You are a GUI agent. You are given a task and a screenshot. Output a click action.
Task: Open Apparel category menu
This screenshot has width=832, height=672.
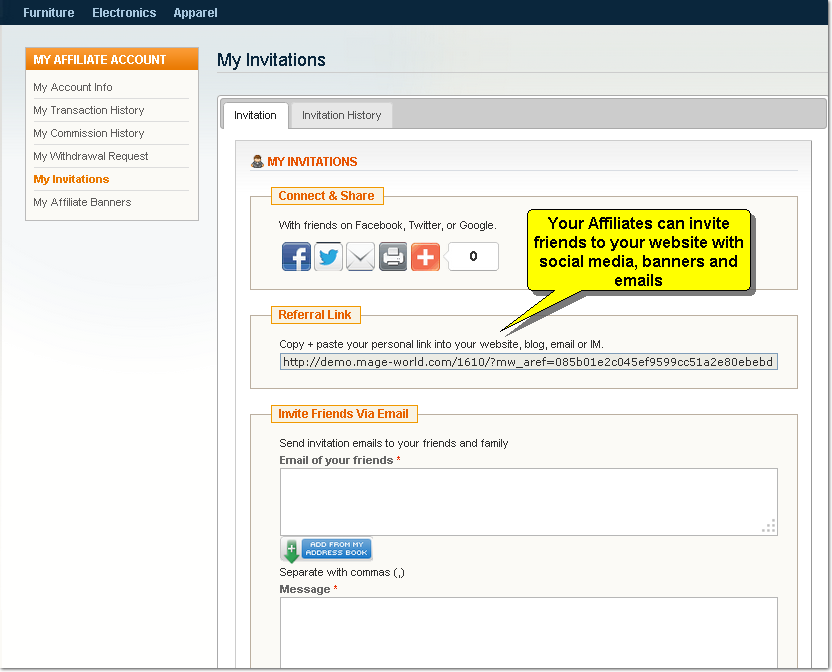point(195,13)
